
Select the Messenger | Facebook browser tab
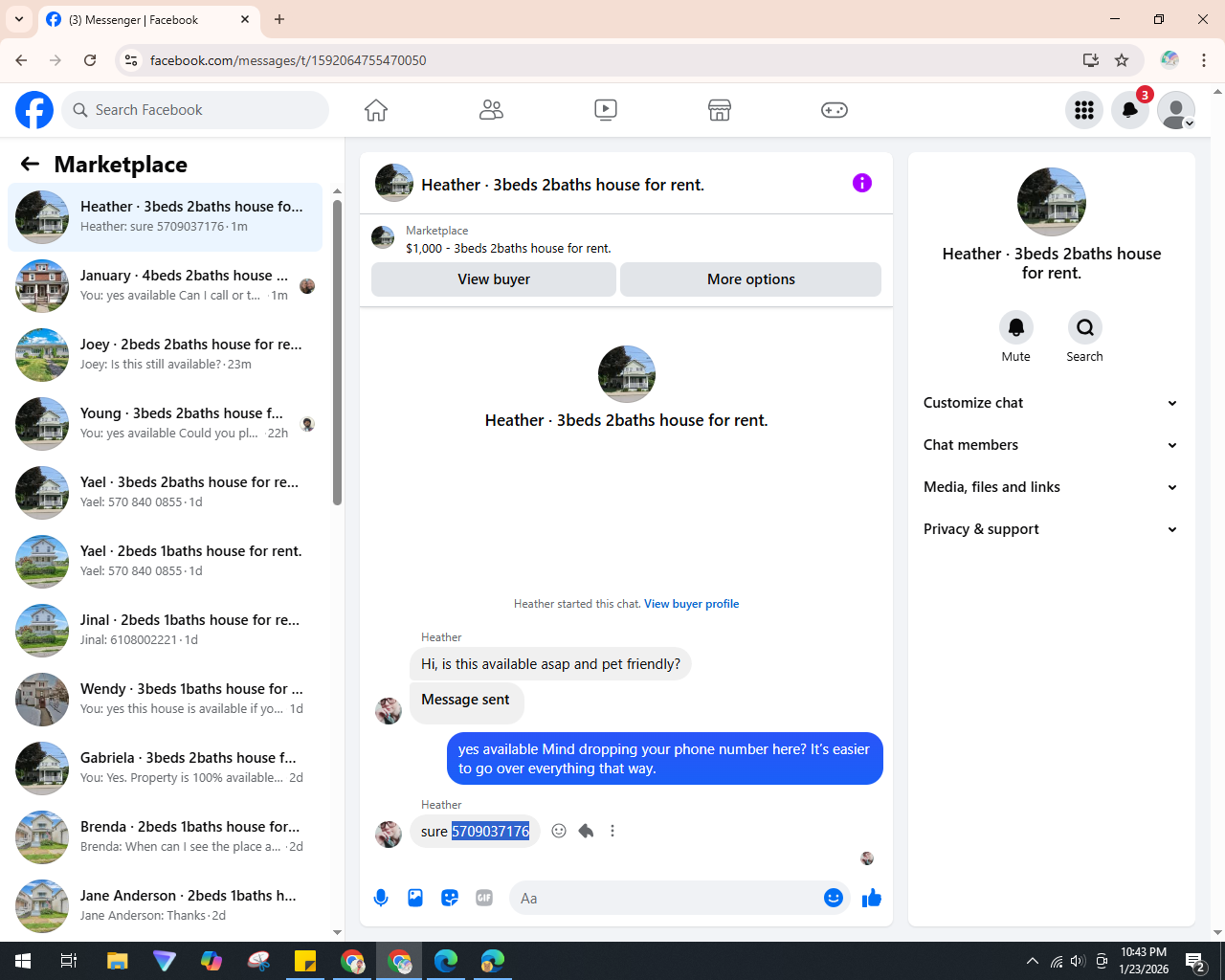(148, 19)
